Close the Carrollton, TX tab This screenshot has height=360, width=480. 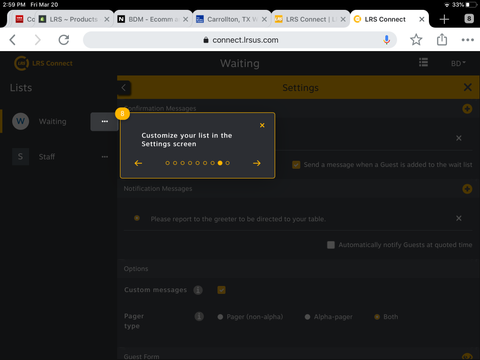pos(264,19)
